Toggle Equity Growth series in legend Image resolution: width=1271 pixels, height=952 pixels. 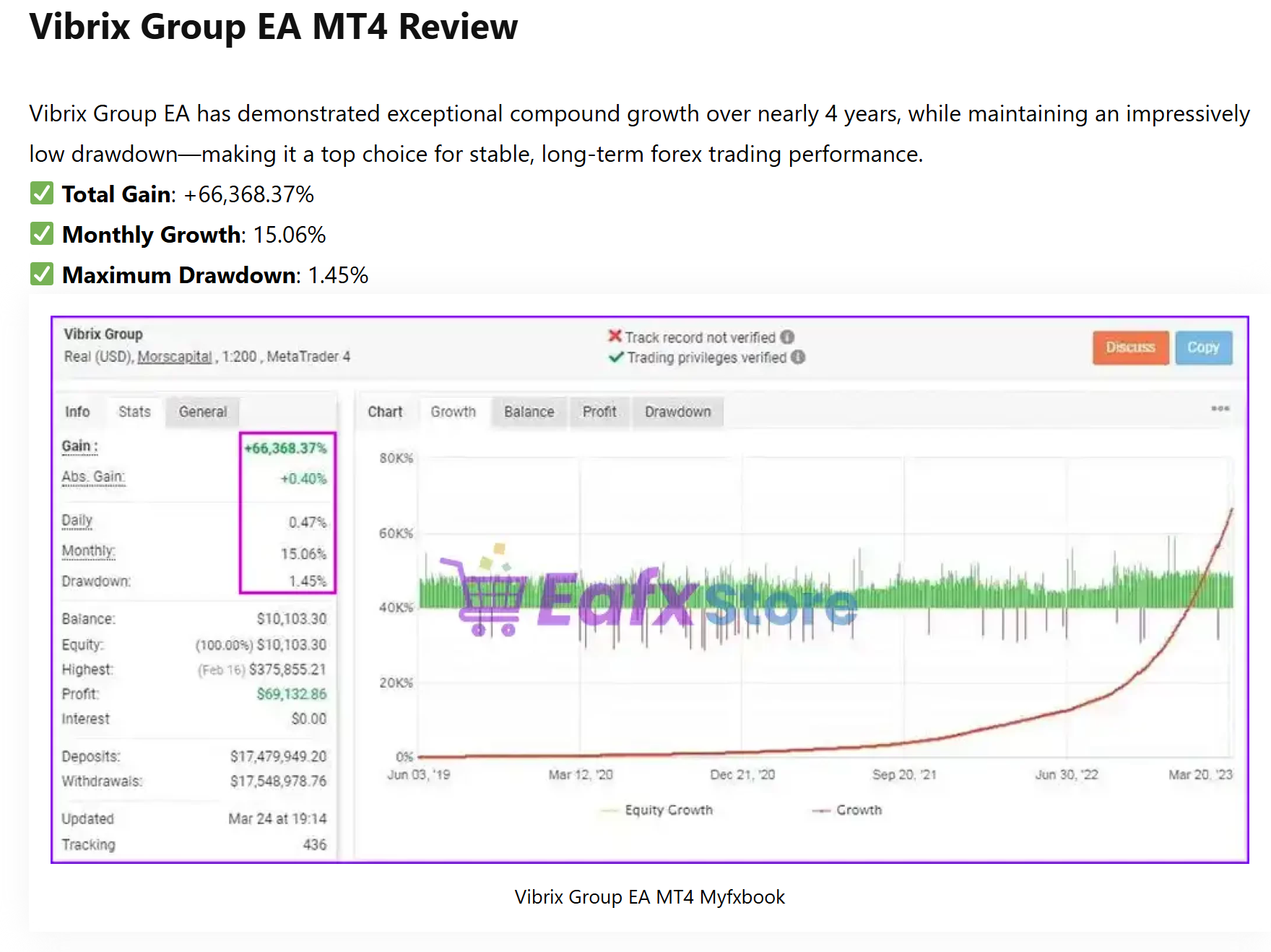click(x=656, y=810)
